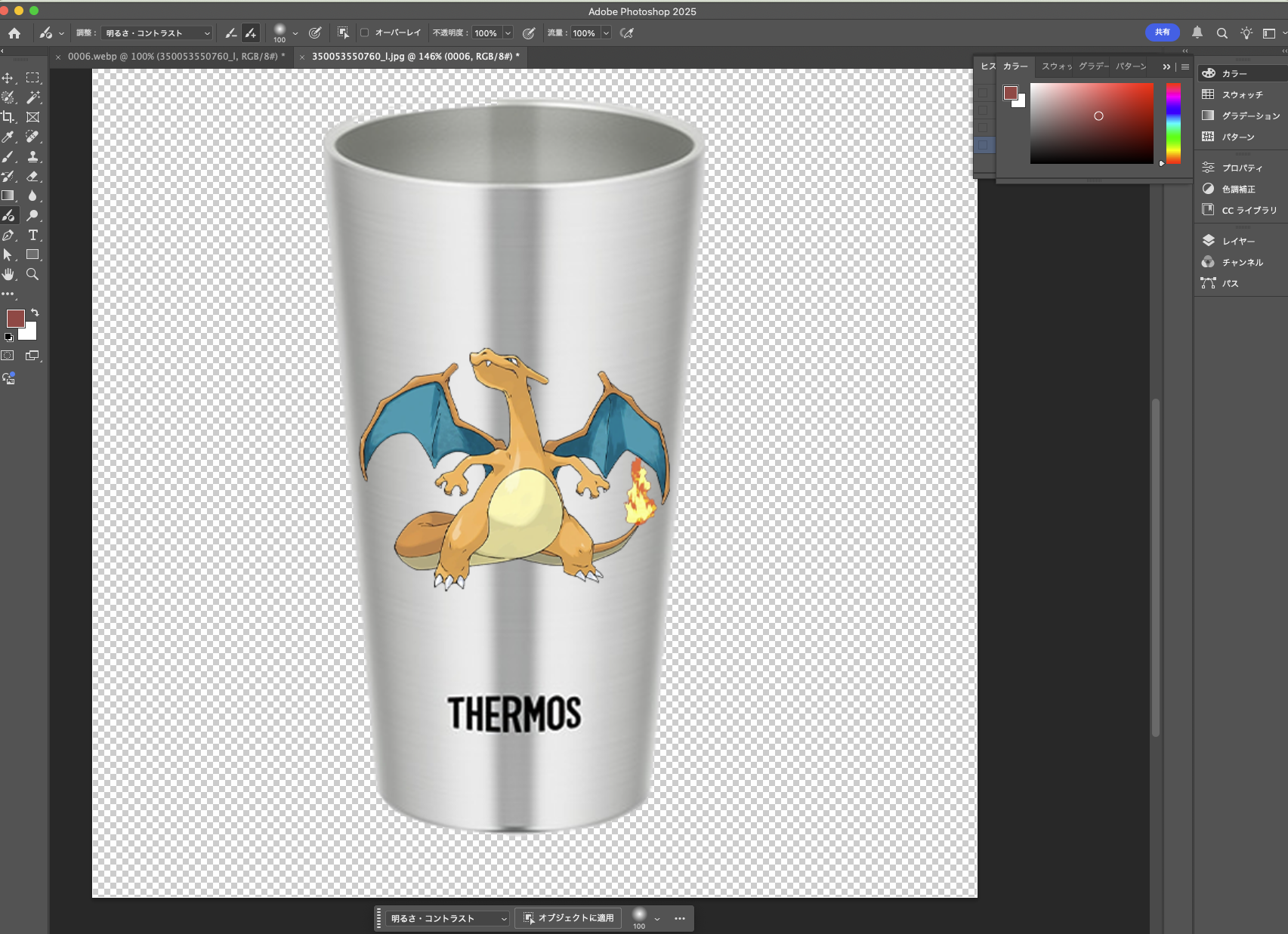Switch to the スウォッチ tab in color panel
This screenshot has height=934, width=1288.
coord(1056,66)
